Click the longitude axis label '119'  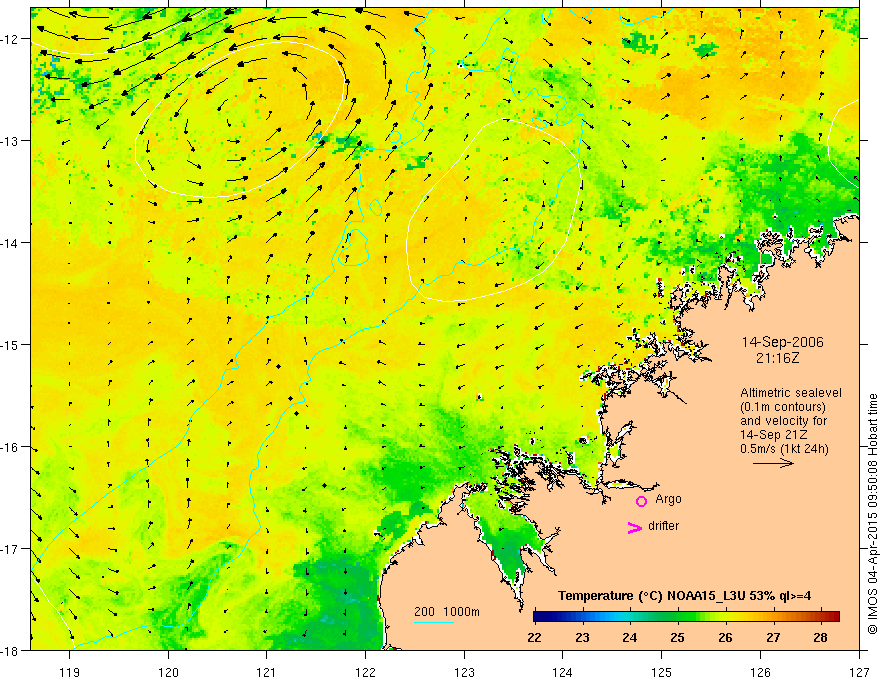70,672
